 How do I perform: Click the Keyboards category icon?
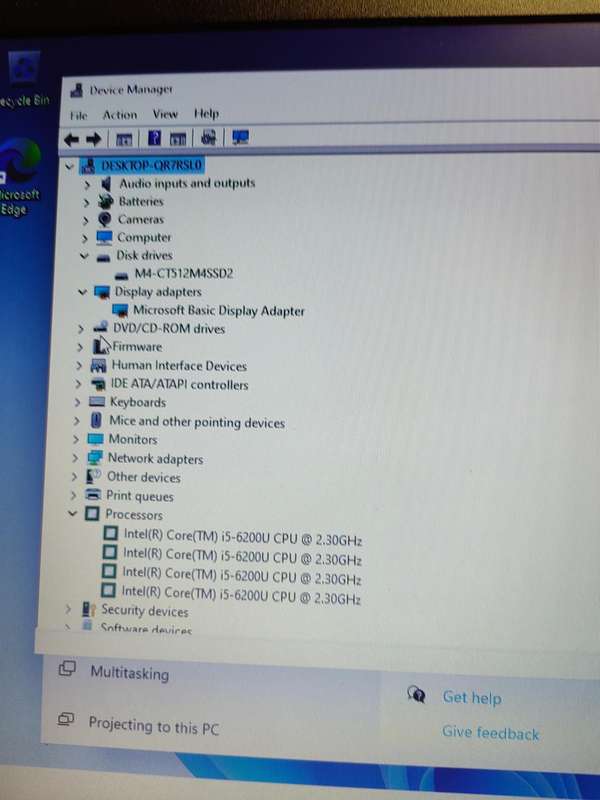pos(97,402)
